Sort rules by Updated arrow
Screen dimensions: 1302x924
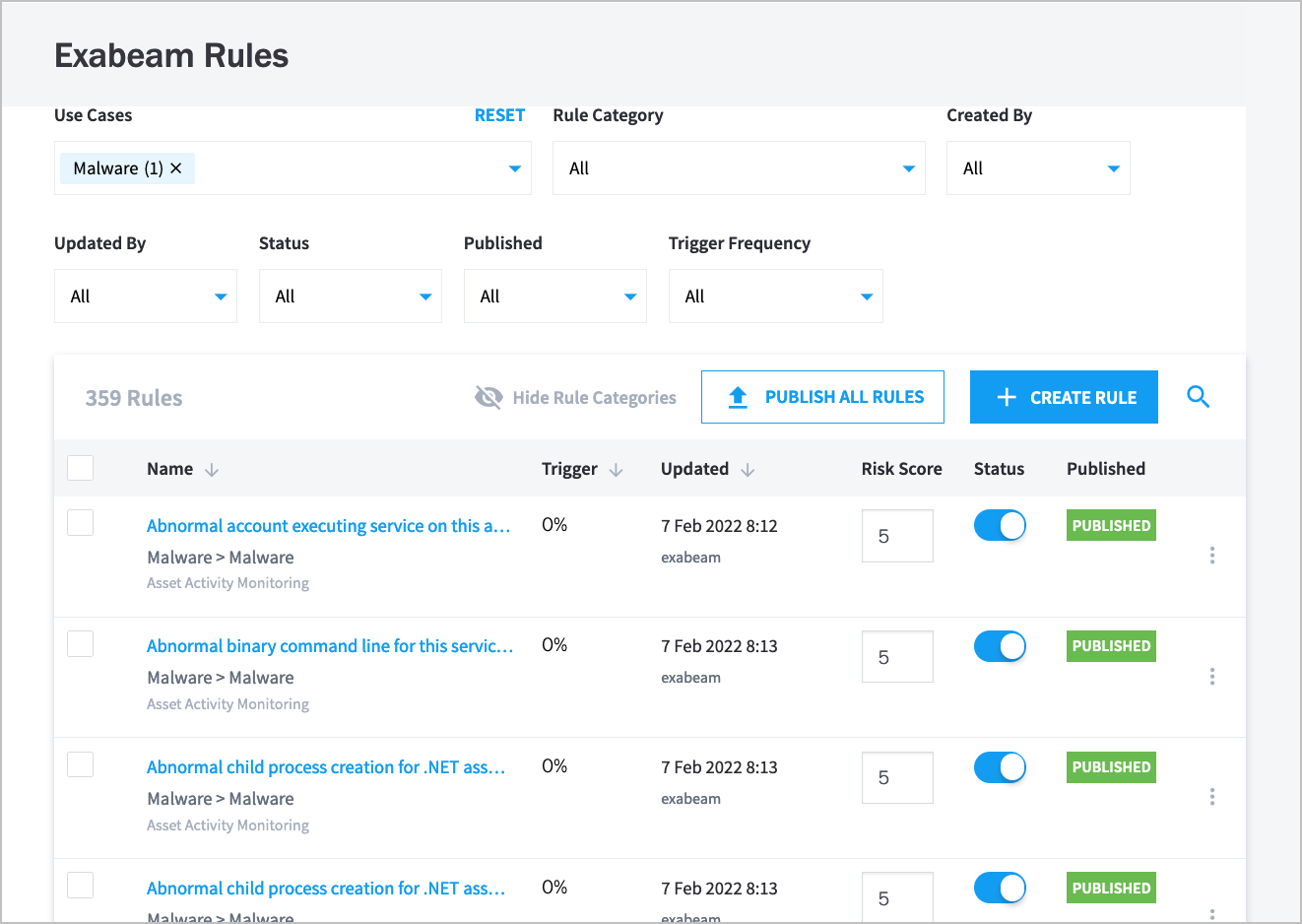point(748,470)
